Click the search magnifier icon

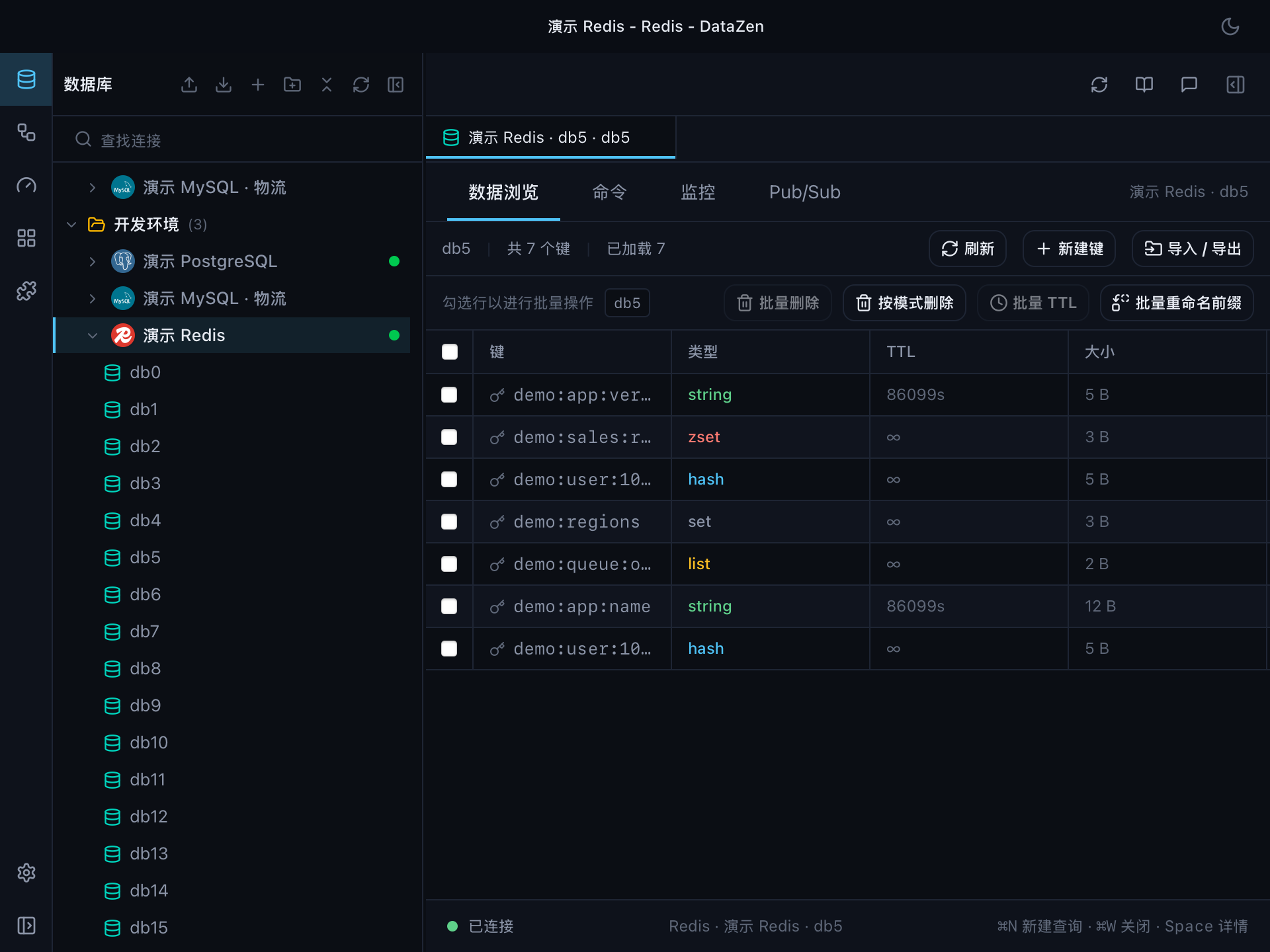tap(83, 139)
